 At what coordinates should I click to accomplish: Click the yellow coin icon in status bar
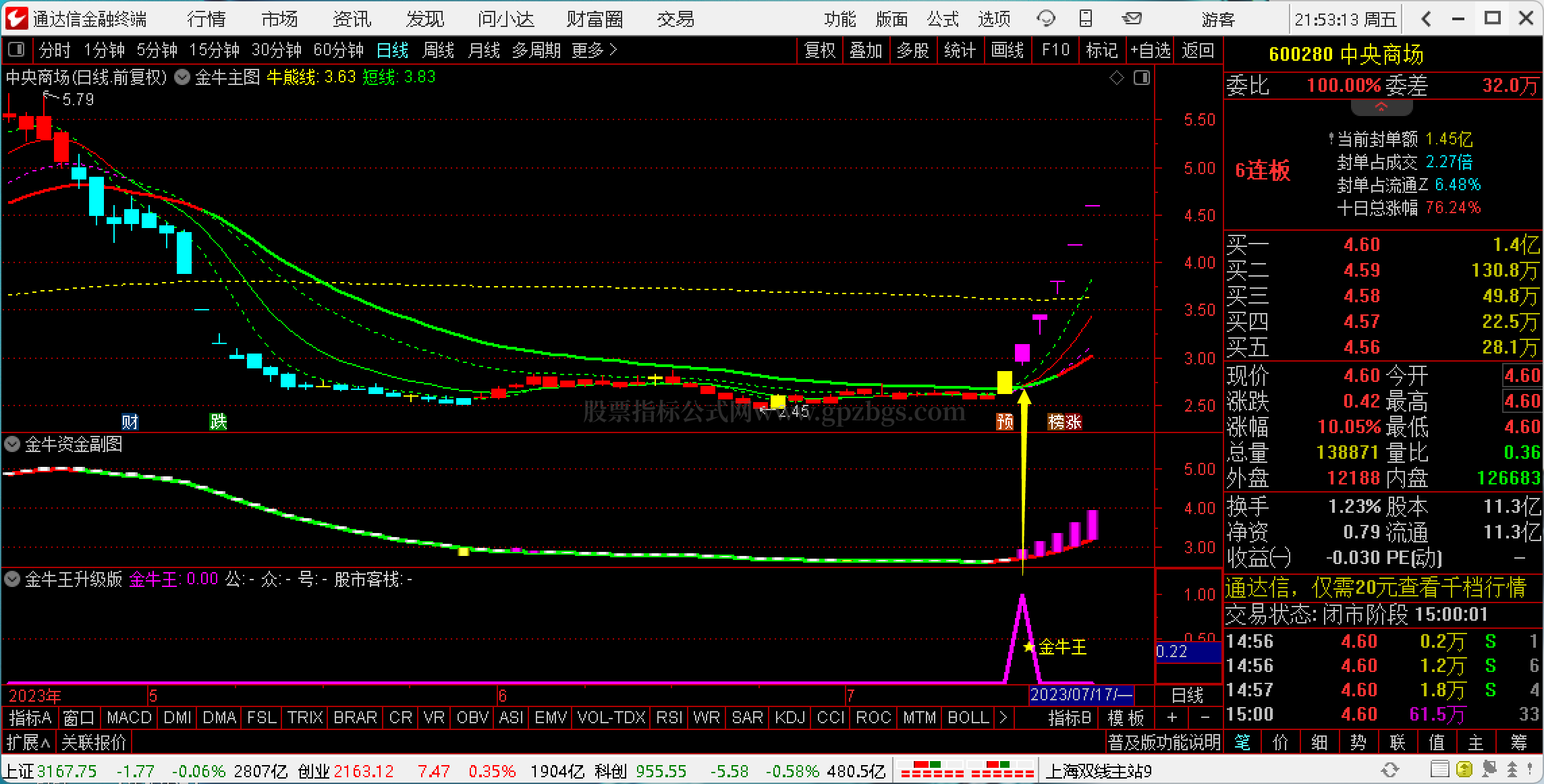tap(1464, 770)
